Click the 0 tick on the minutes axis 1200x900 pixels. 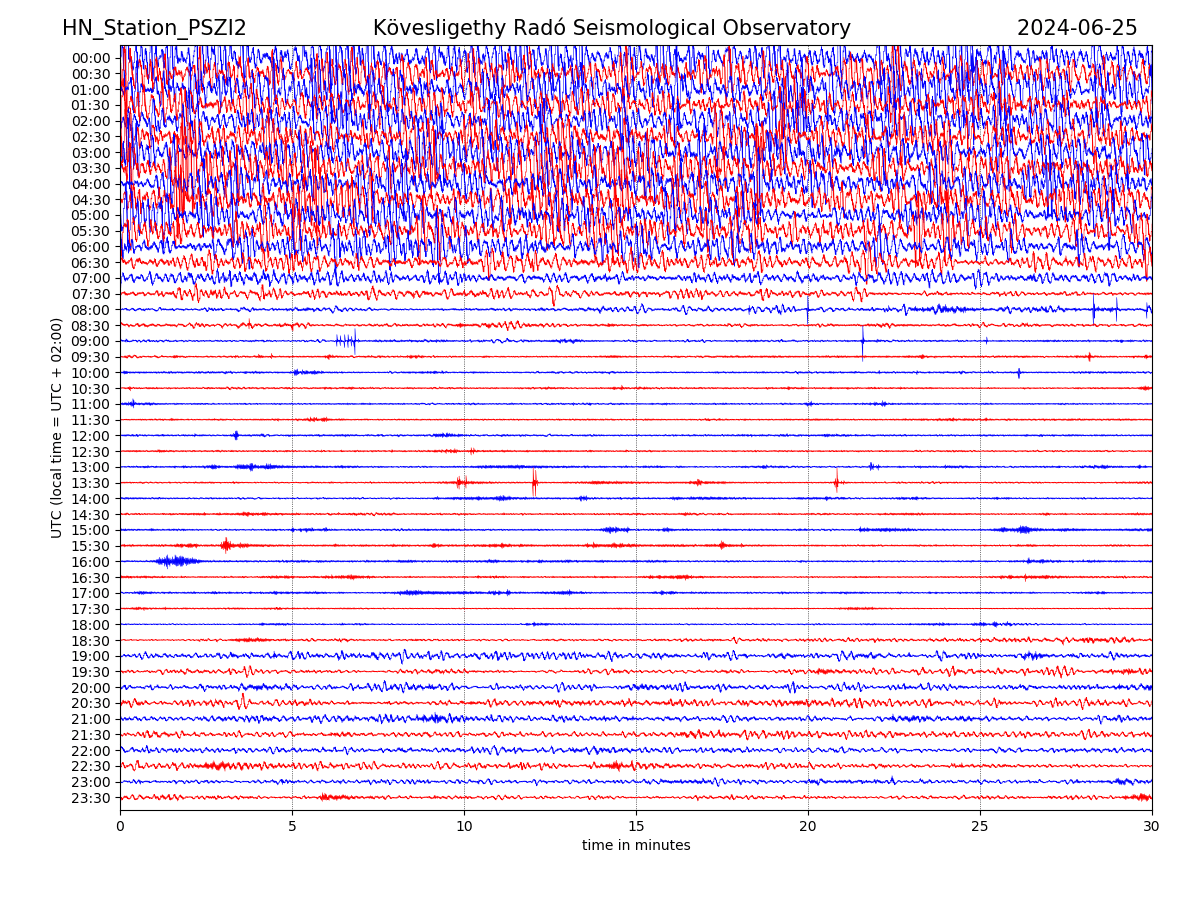point(120,827)
